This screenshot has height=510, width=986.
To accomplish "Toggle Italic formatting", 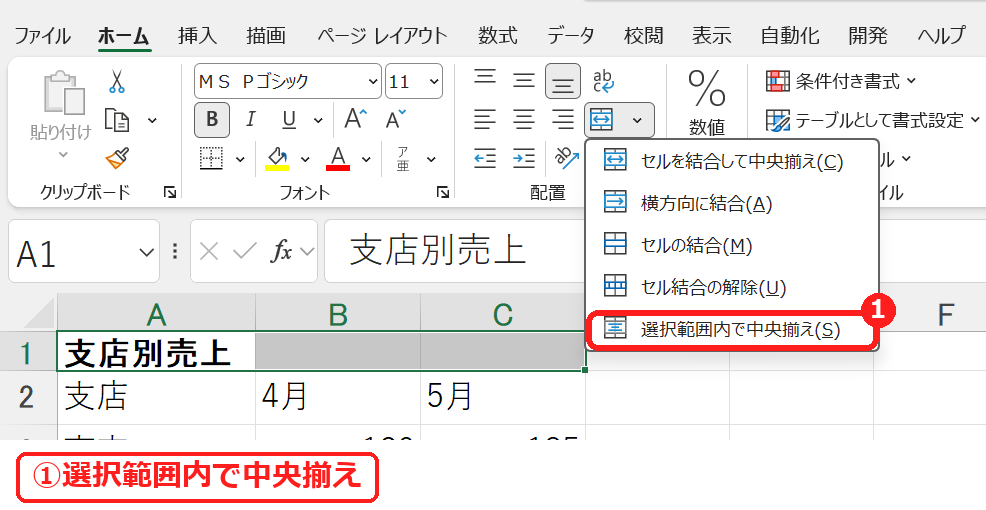I will tap(250, 119).
